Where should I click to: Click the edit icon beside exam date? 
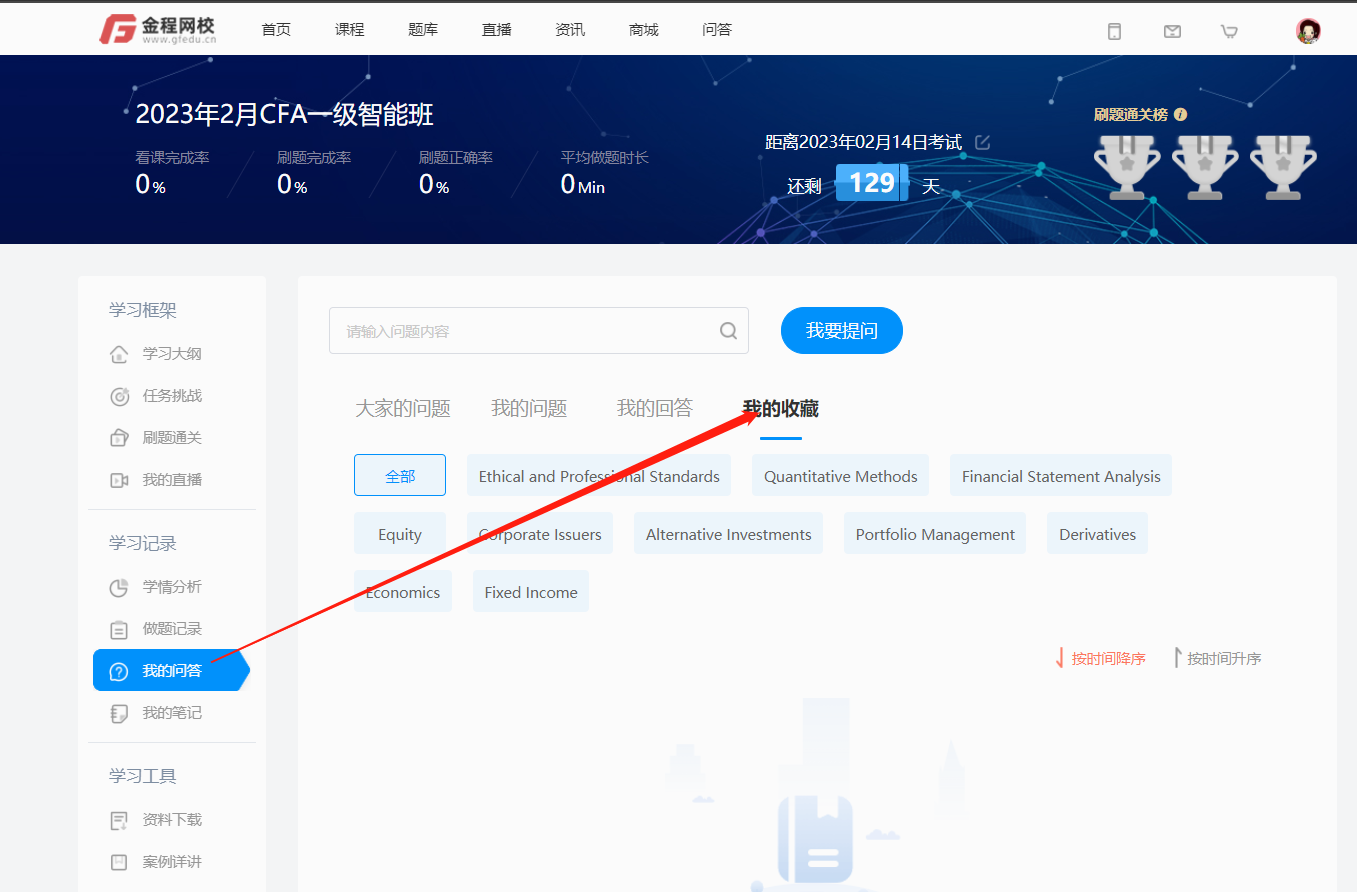[982, 142]
